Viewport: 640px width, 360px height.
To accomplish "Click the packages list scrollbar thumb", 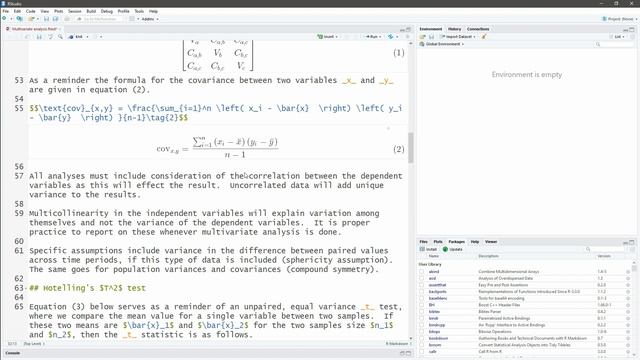I will pos(634,268).
